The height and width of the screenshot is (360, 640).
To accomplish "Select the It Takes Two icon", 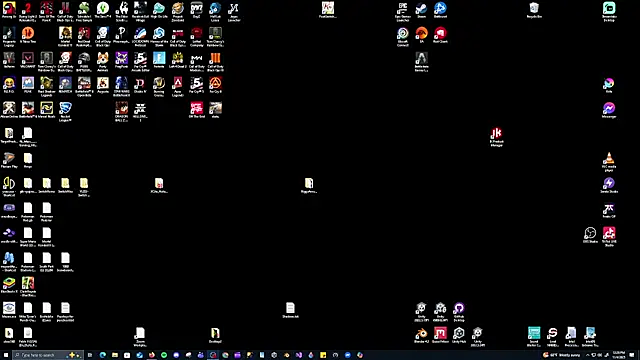I will (28, 35).
